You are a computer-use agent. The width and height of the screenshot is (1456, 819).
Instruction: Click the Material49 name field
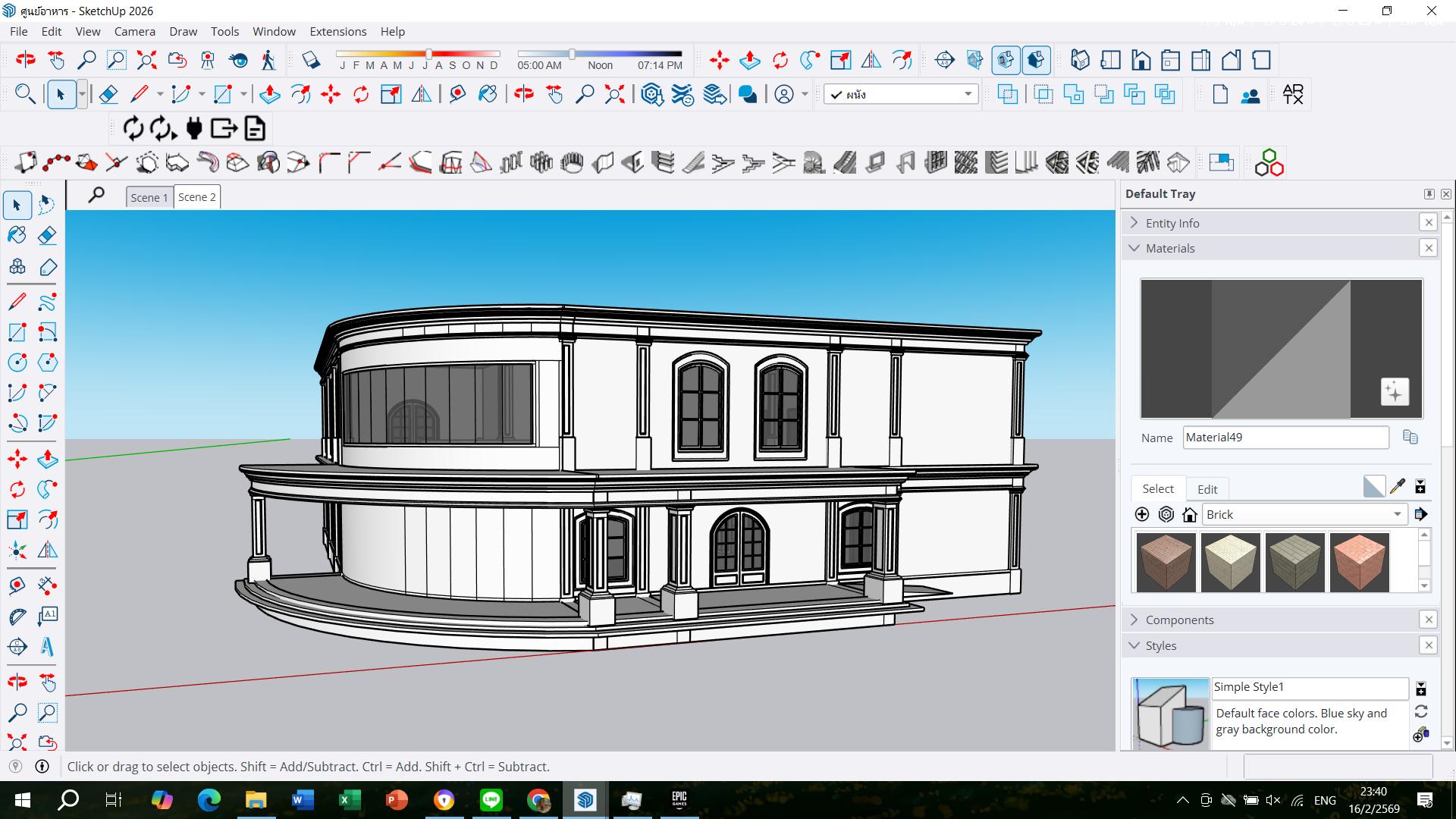(1285, 438)
